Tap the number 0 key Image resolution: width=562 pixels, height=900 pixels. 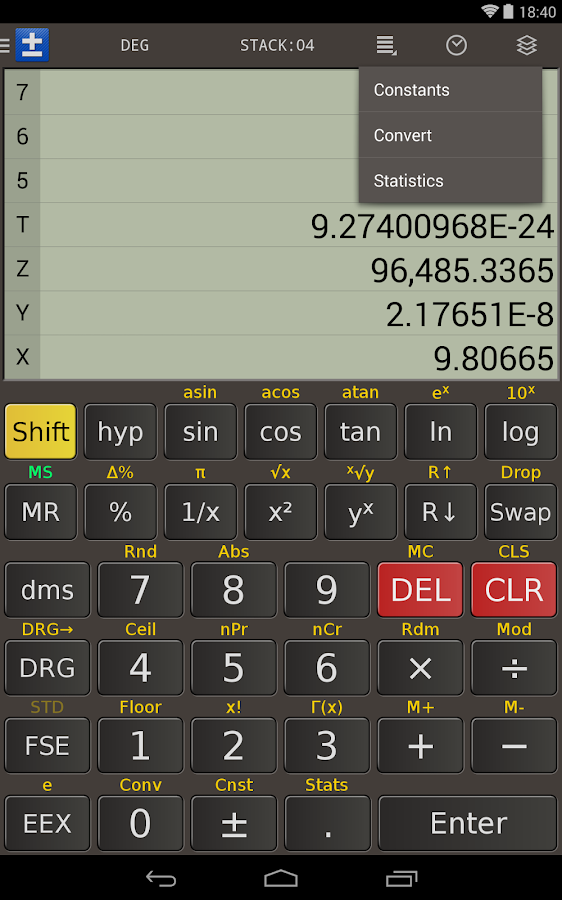pyautogui.click(x=140, y=823)
